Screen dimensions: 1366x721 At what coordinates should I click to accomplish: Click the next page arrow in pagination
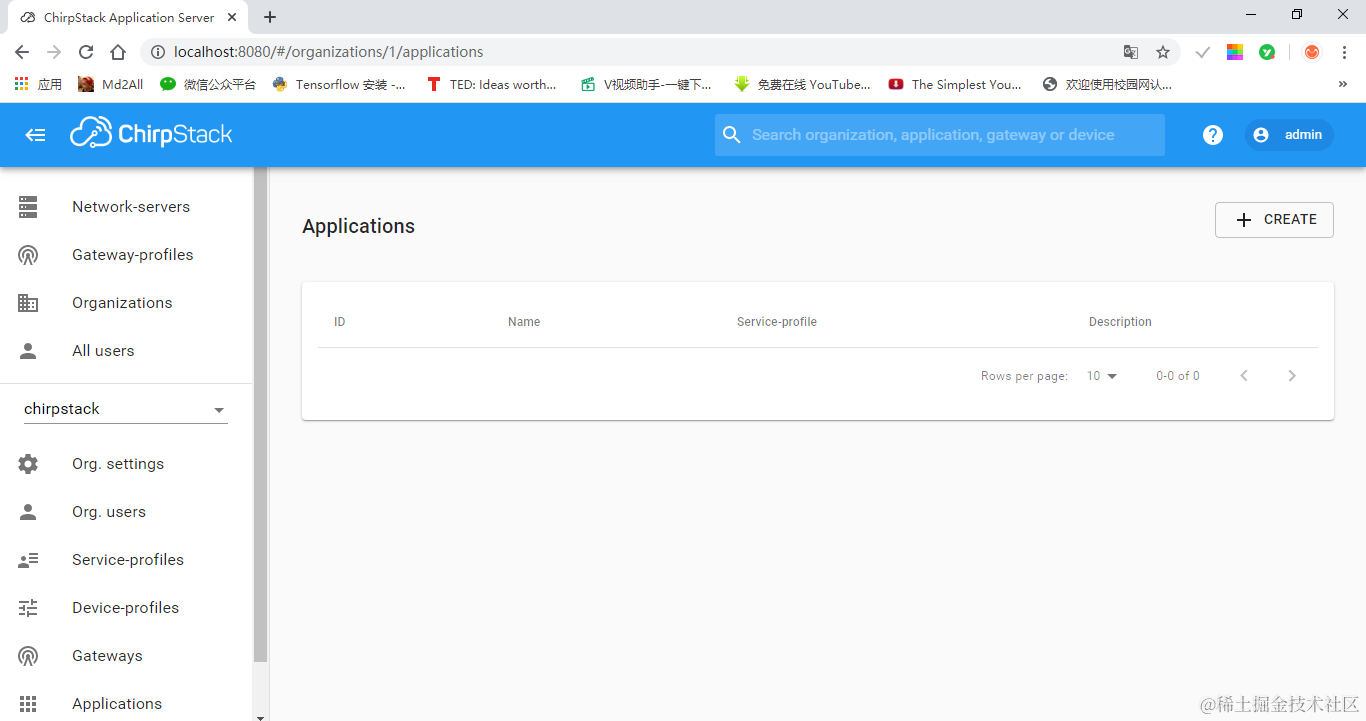tap(1292, 375)
